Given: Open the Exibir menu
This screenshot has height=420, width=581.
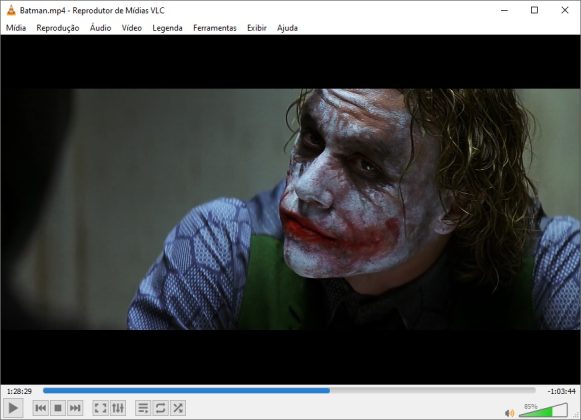Looking at the screenshot, I should pyautogui.click(x=257, y=28).
